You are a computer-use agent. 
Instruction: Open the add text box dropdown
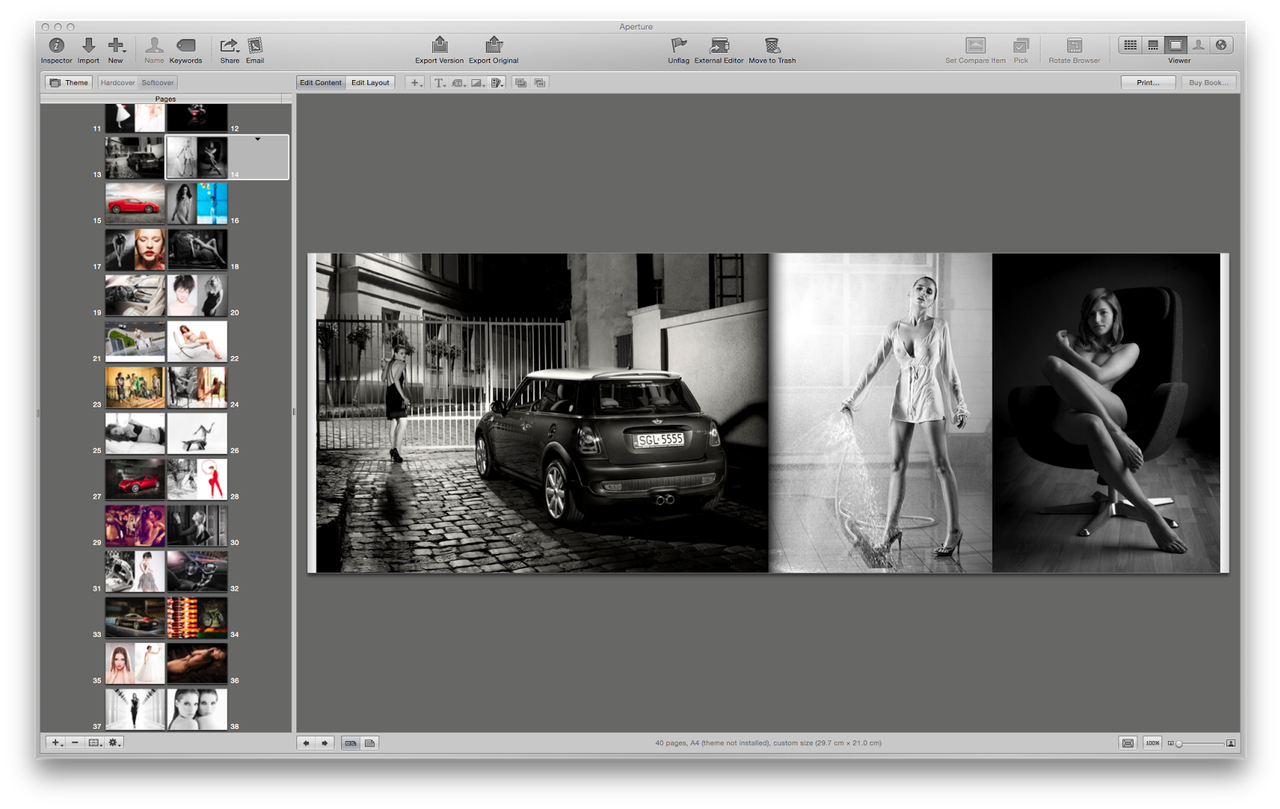pyautogui.click(x=440, y=82)
